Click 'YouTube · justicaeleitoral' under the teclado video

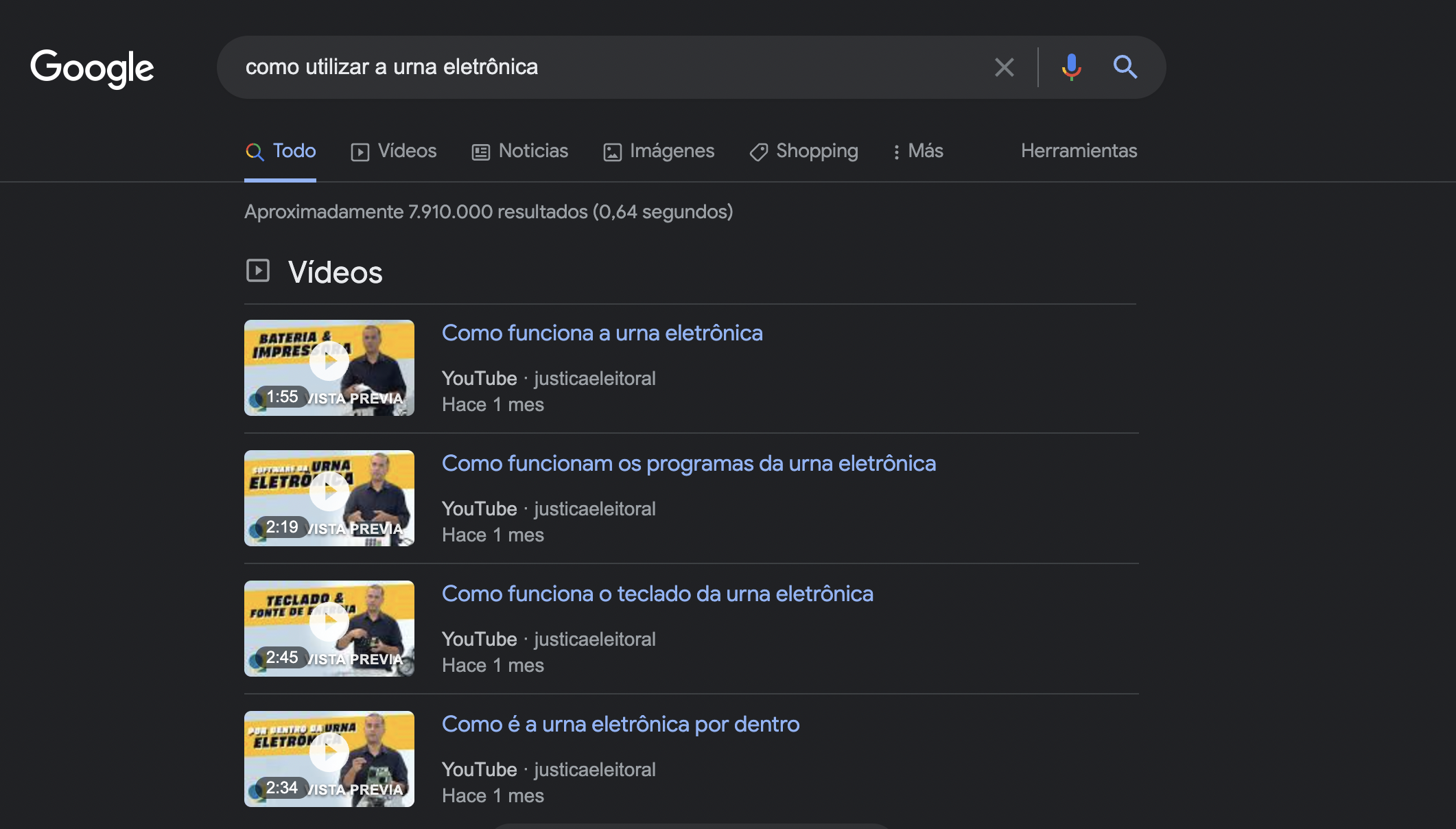(549, 640)
